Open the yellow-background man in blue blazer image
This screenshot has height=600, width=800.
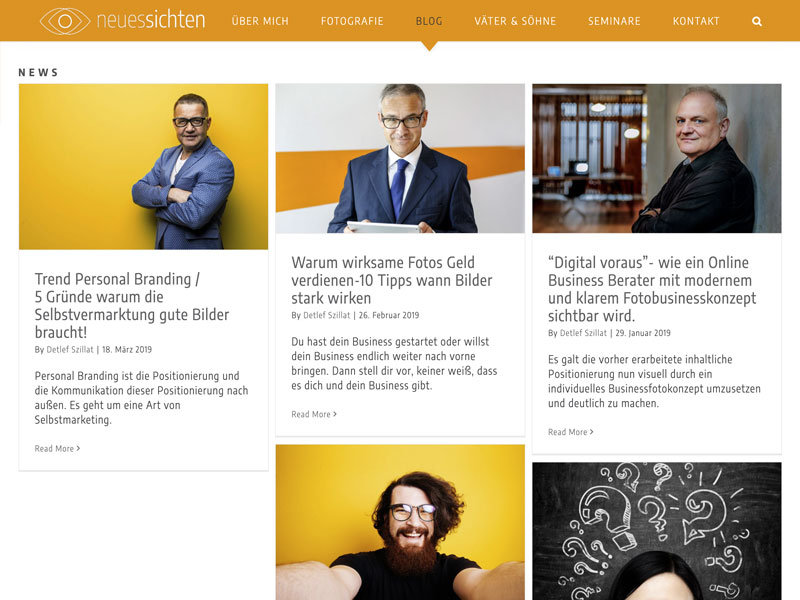tap(143, 167)
